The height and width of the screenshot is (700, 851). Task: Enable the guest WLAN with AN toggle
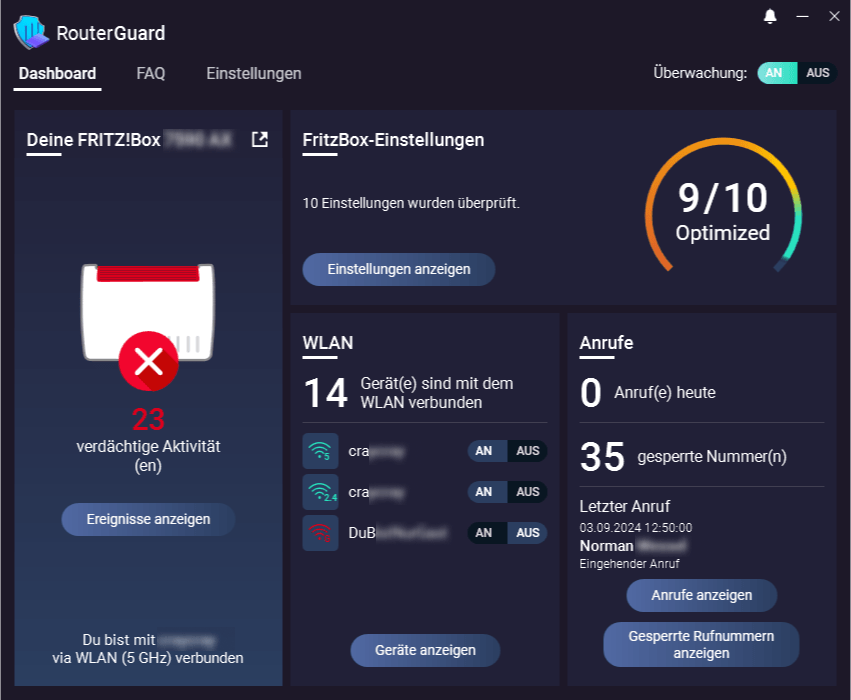[x=484, y=533]
